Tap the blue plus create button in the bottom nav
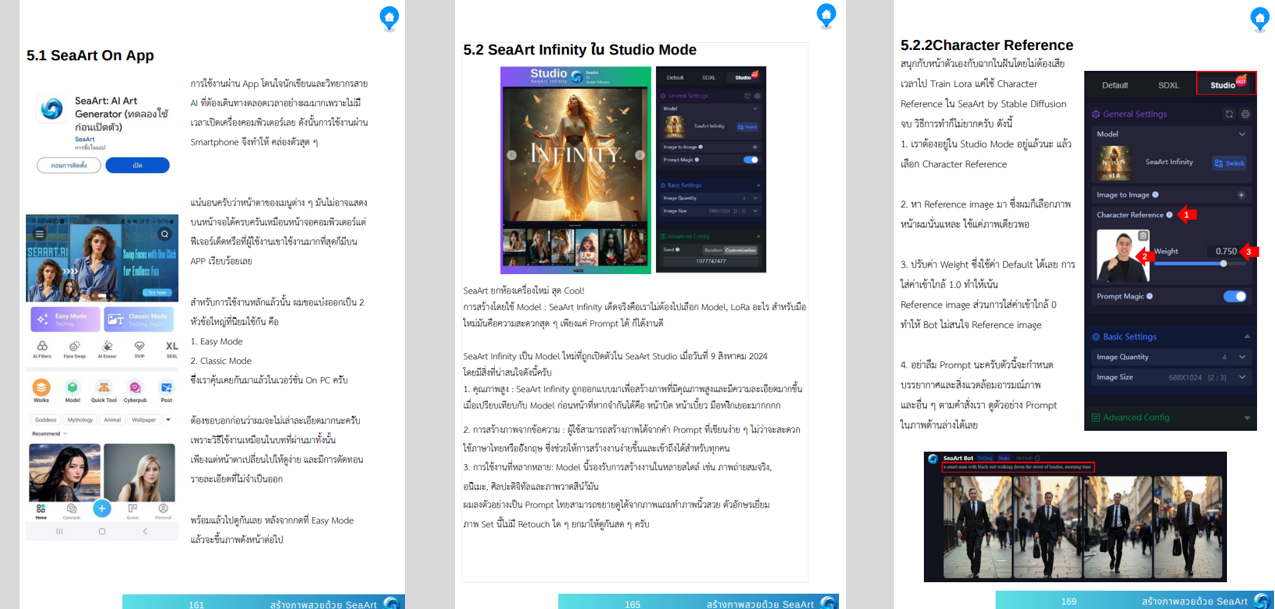The width and height of the screenshot is (1275, 609). click(102, 508)
